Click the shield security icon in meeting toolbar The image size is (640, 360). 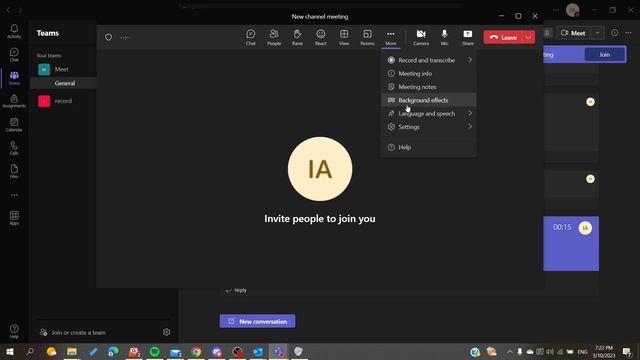coord(108,37)
